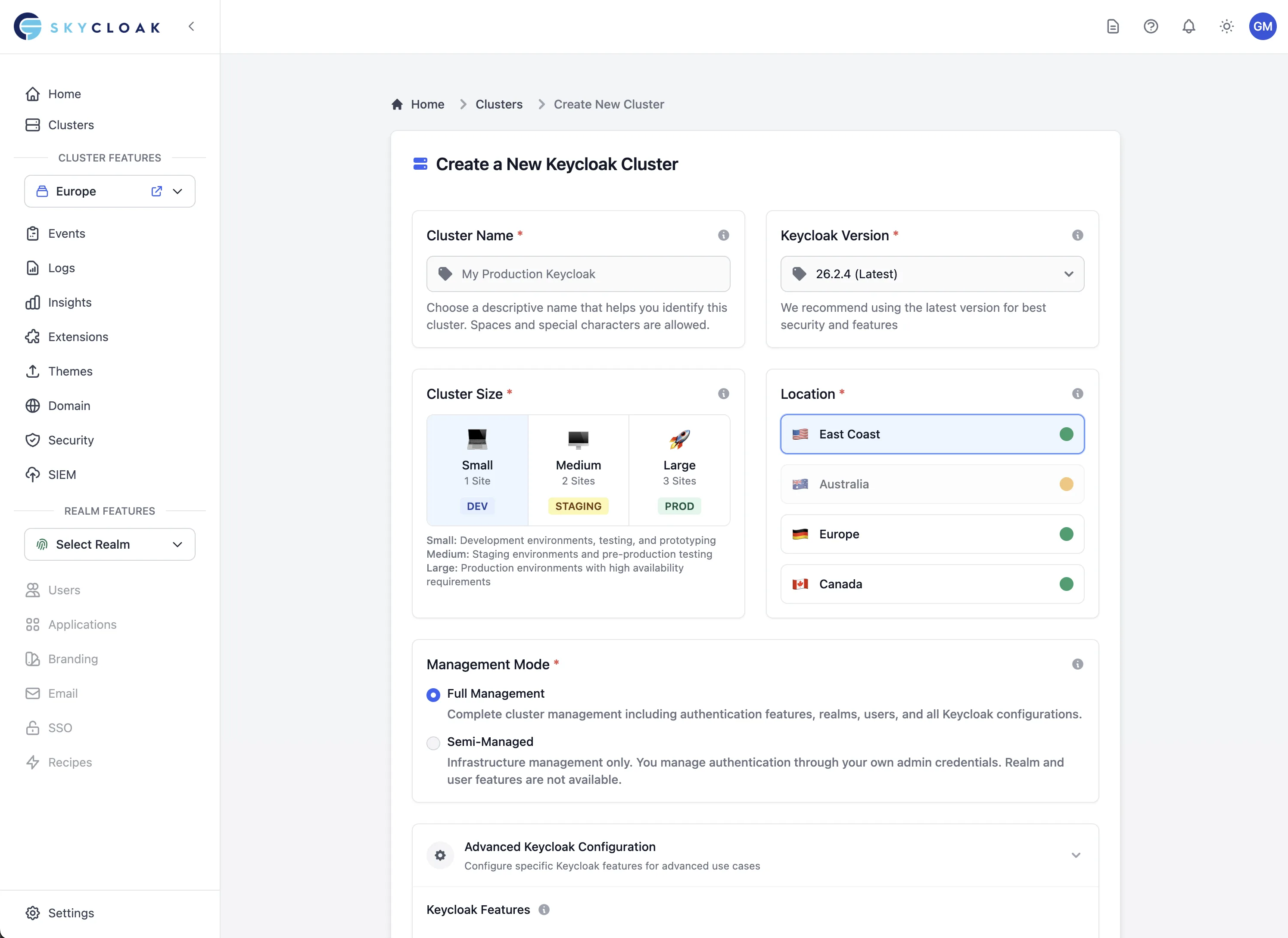This screenshot has height=938, width=1288.
Task: Open Settings at the bottom of the sidebar
Action: tap(71, 913)
